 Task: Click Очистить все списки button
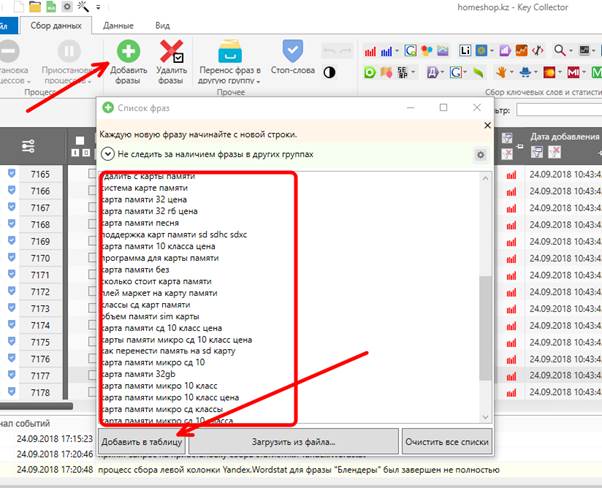(x=446, y=440)
